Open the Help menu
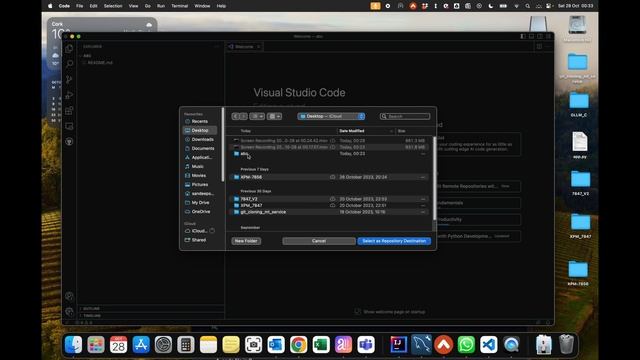This screenshot has width=640, height=360. 221,6
